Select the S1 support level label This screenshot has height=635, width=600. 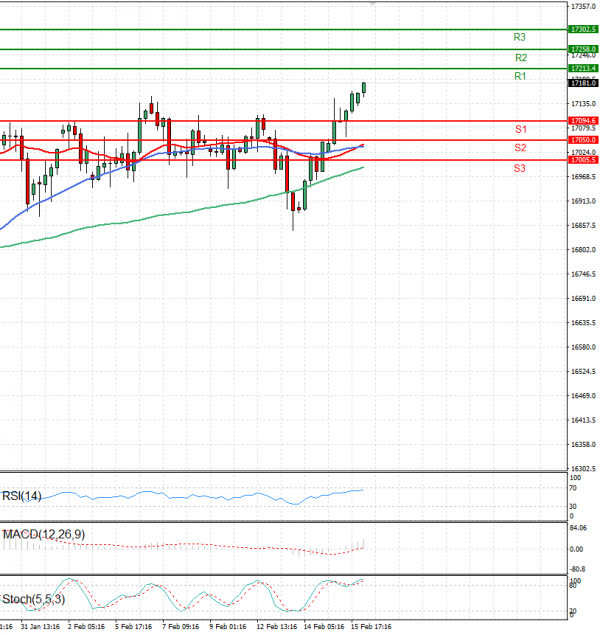520,130
